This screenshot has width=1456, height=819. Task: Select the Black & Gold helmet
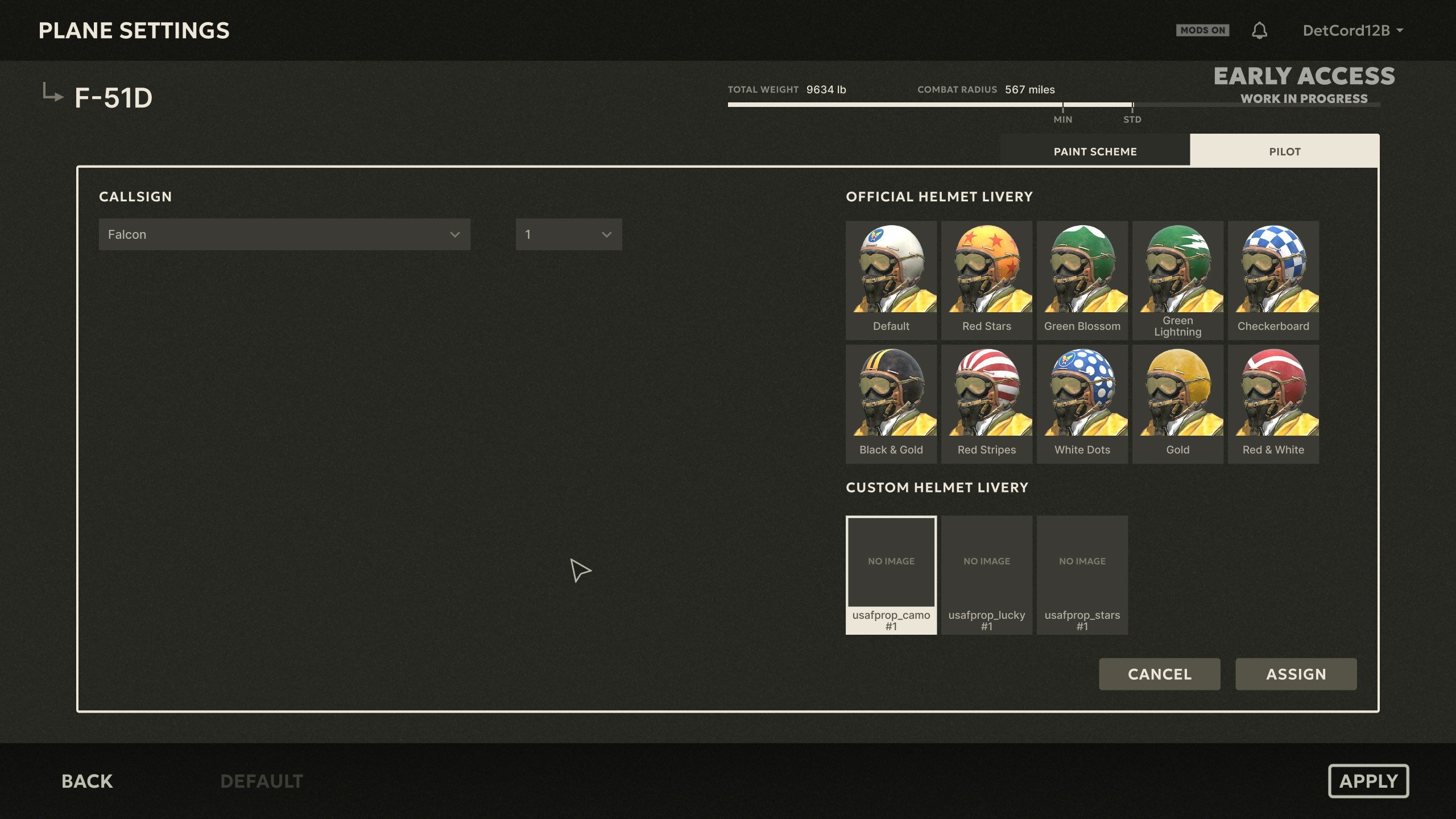[891, 404]
